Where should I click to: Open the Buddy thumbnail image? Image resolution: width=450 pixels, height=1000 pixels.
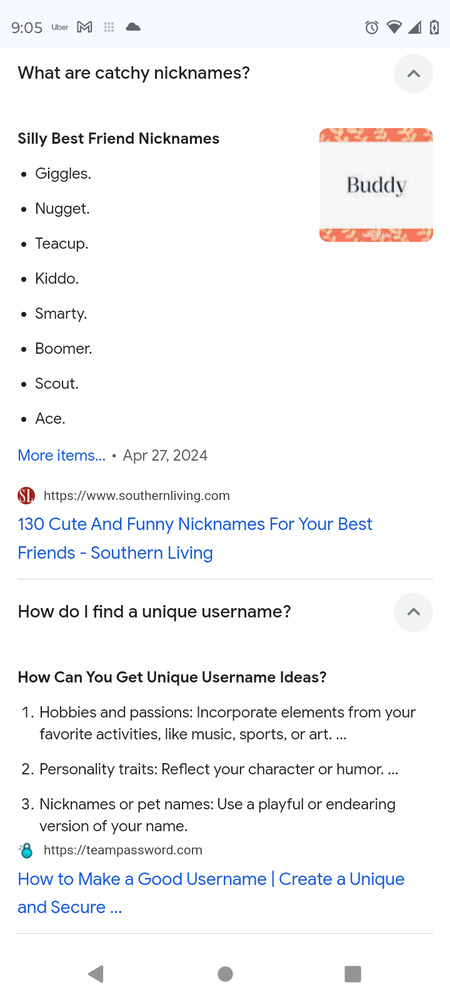coord(376,185)
